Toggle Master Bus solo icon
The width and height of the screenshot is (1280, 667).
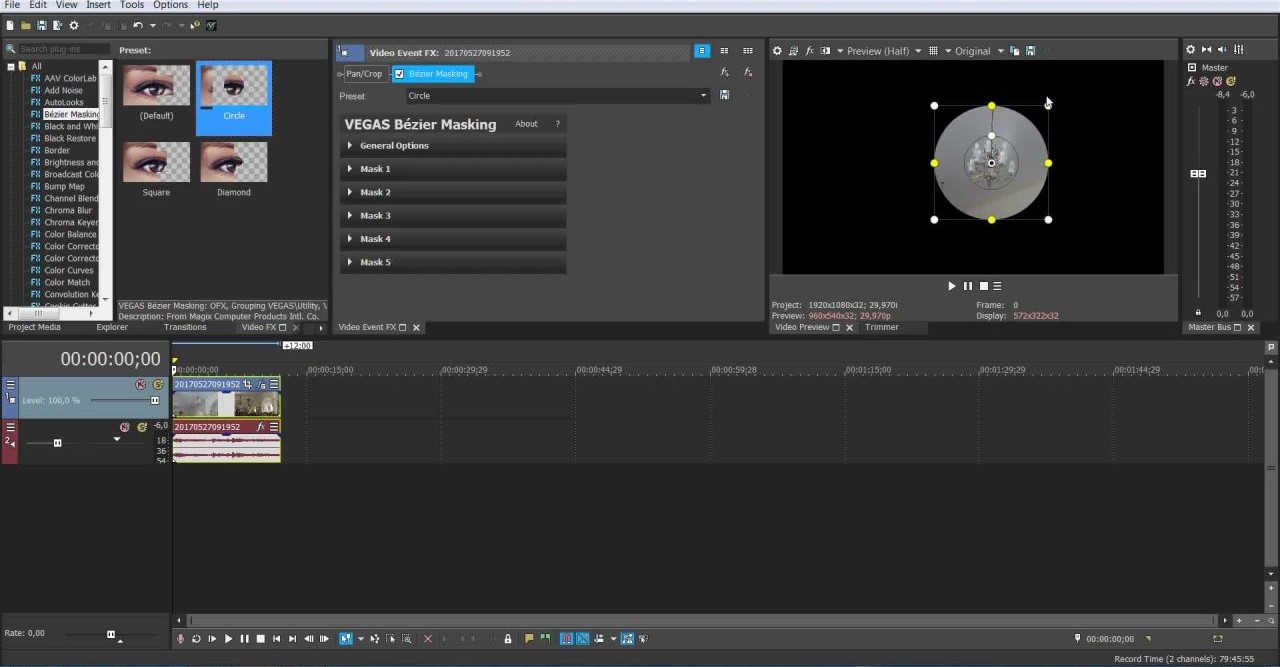1230,81
